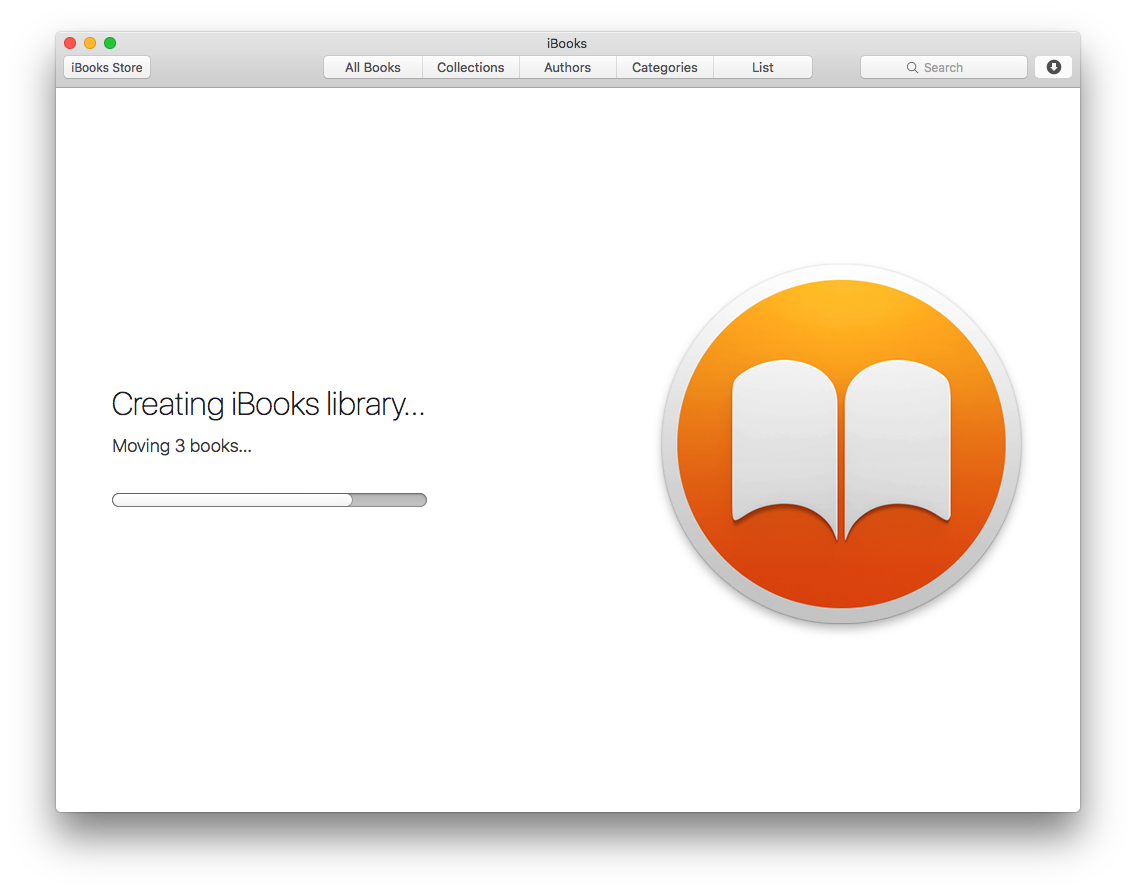Zoom the window with green button
This screenshot has width=1136, height=892.
tap(110, 43)
